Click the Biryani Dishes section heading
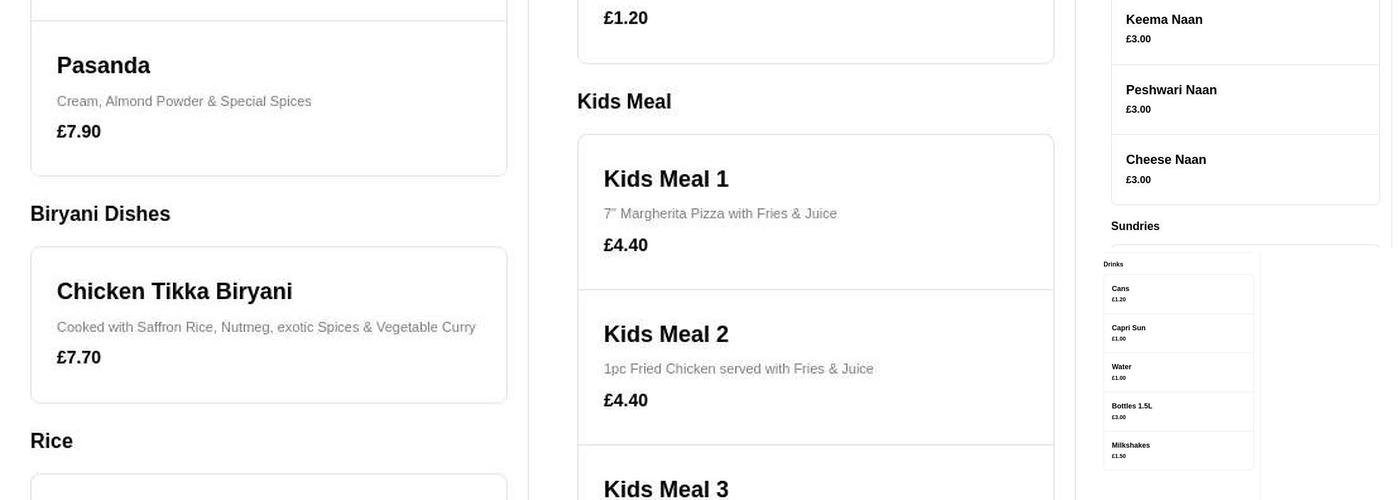 tap(100, 214)
